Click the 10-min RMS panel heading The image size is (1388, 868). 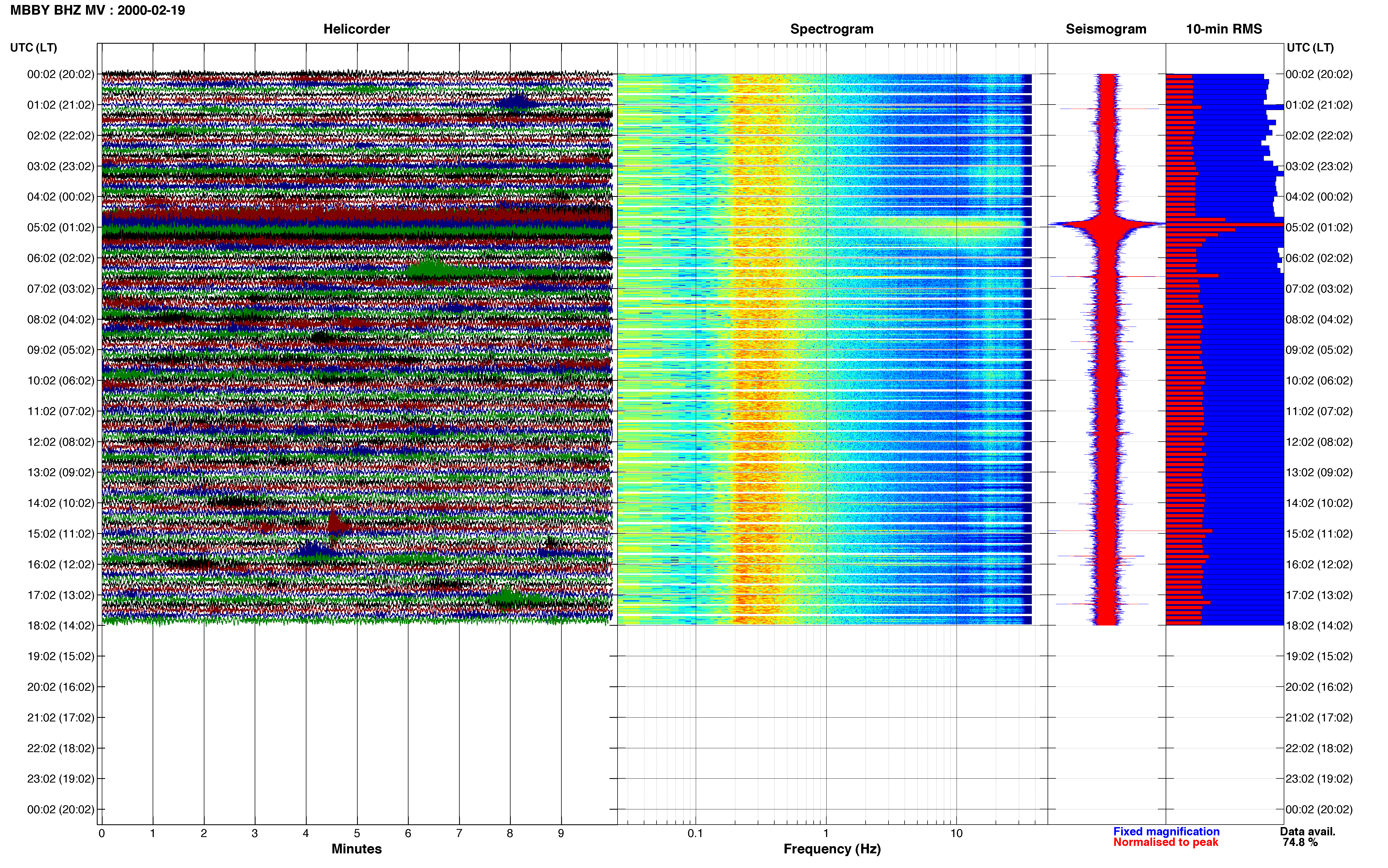(1224, 29)
